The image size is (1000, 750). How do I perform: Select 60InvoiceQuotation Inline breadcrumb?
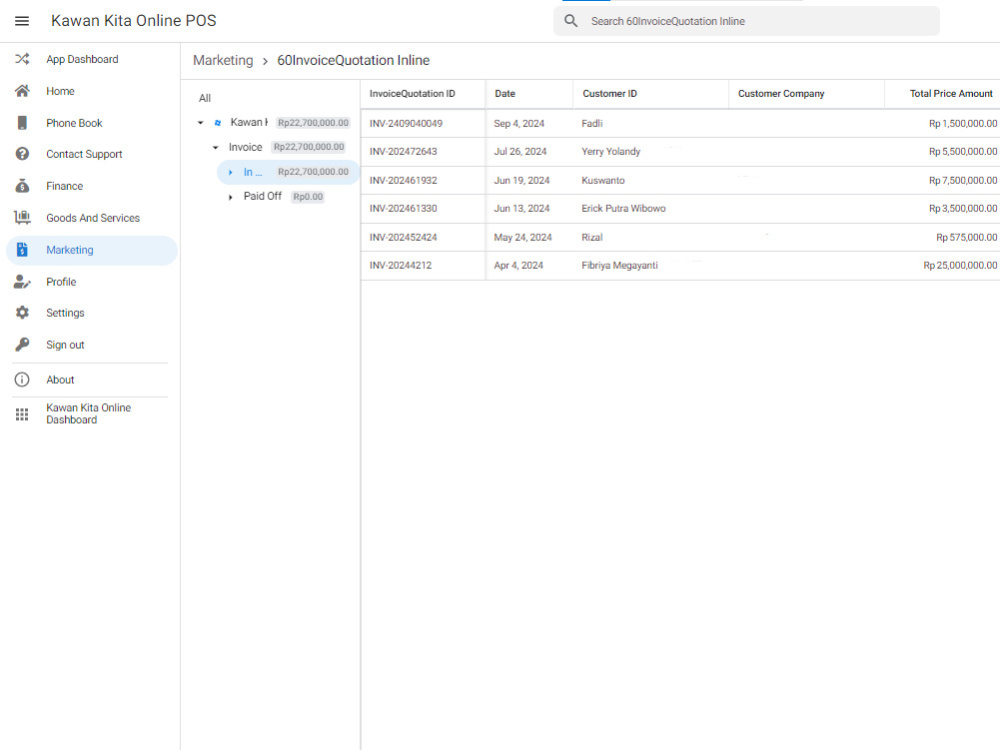tap(352, 60)
